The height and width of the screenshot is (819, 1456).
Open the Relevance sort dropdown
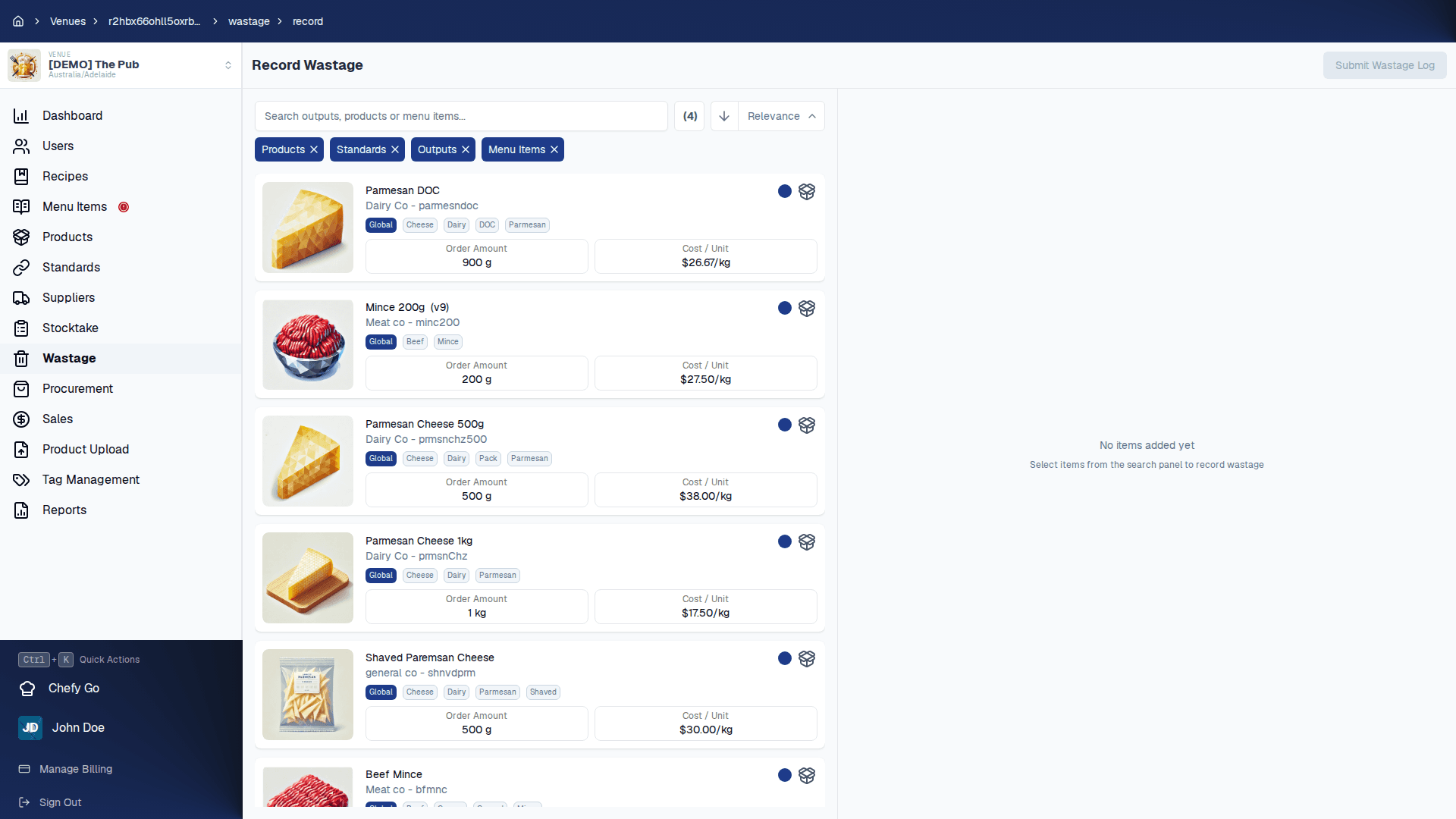(x=782, y=116)
